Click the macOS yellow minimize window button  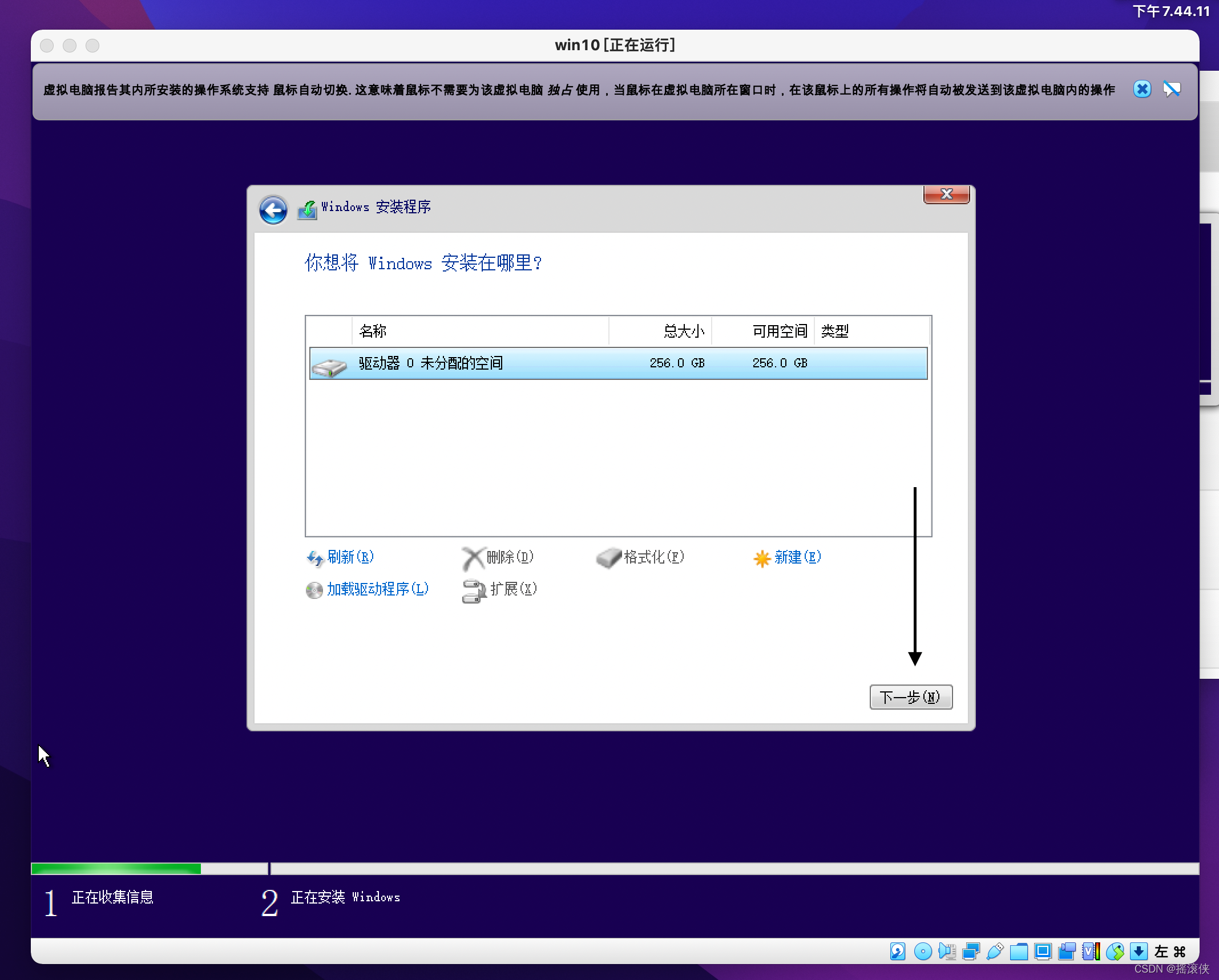[70, 46]
